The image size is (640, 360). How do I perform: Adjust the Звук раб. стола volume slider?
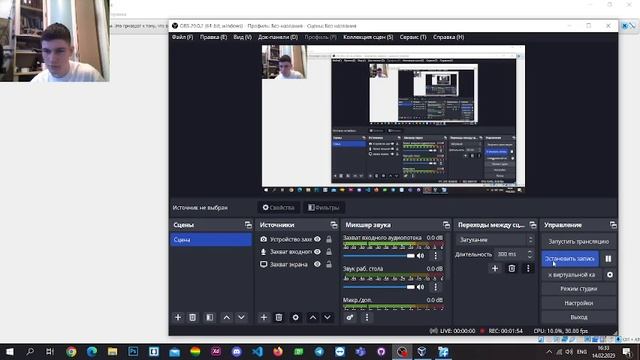tap(379, 287)
